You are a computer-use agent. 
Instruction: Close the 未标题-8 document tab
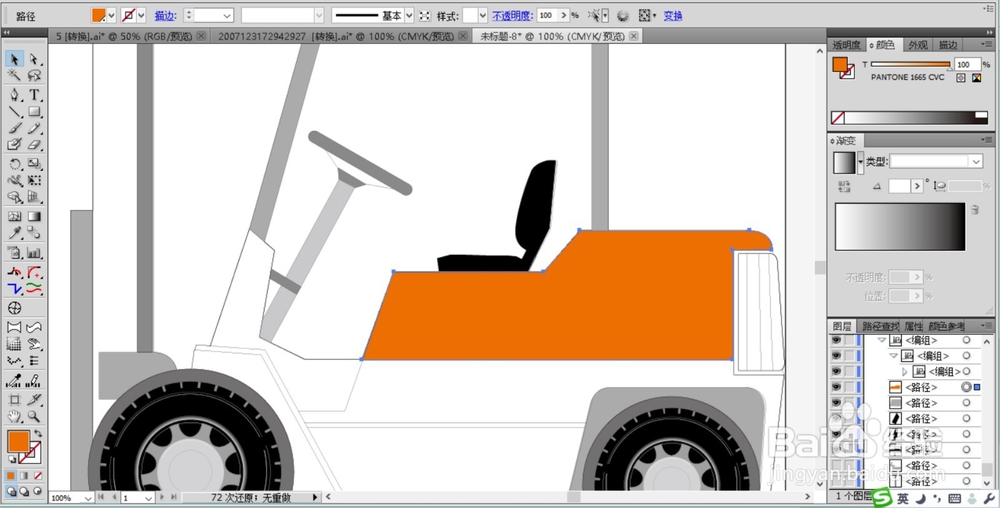tap(633, 36)
